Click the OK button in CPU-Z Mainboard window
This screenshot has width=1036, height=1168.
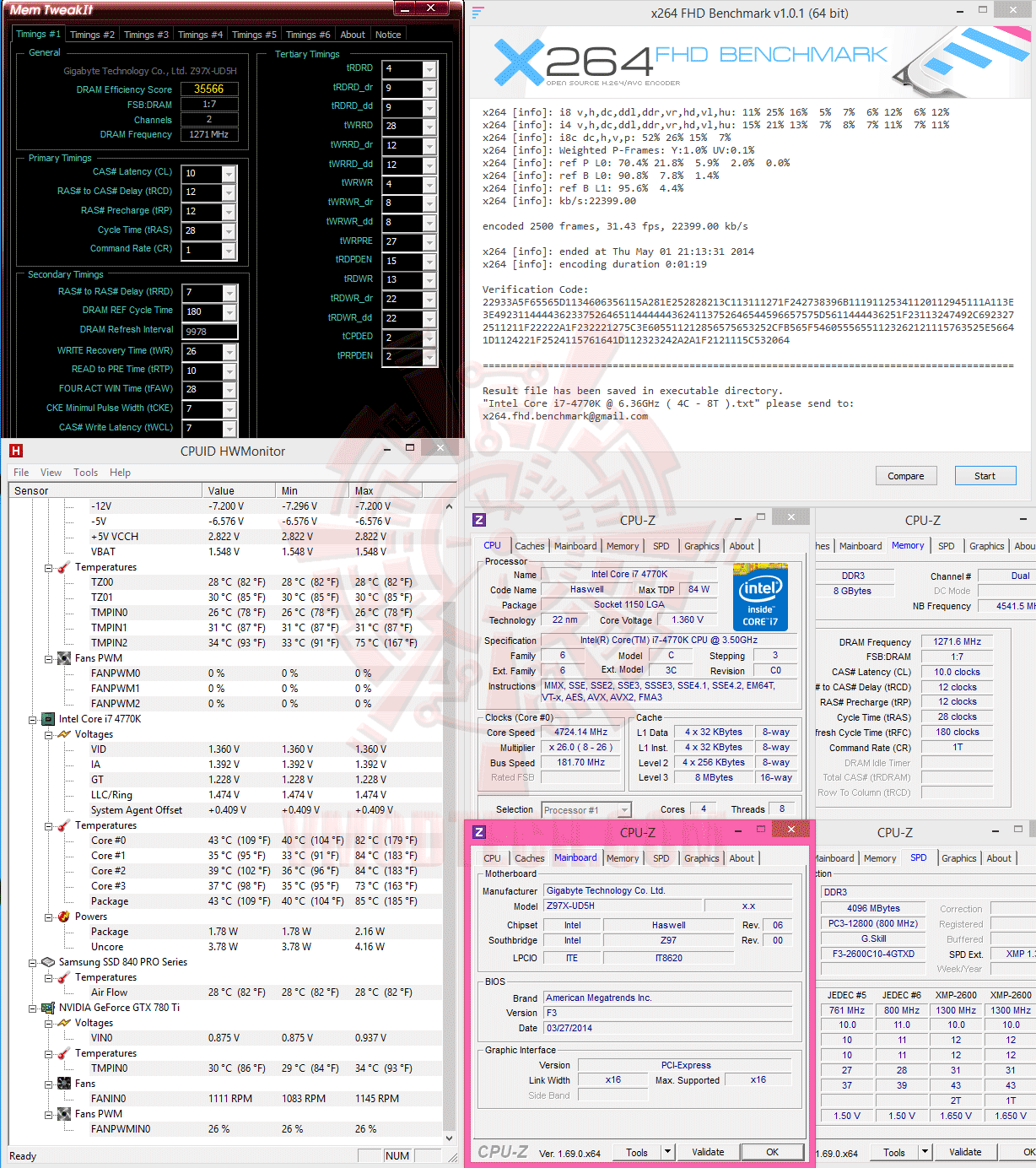coord(772,1152)
